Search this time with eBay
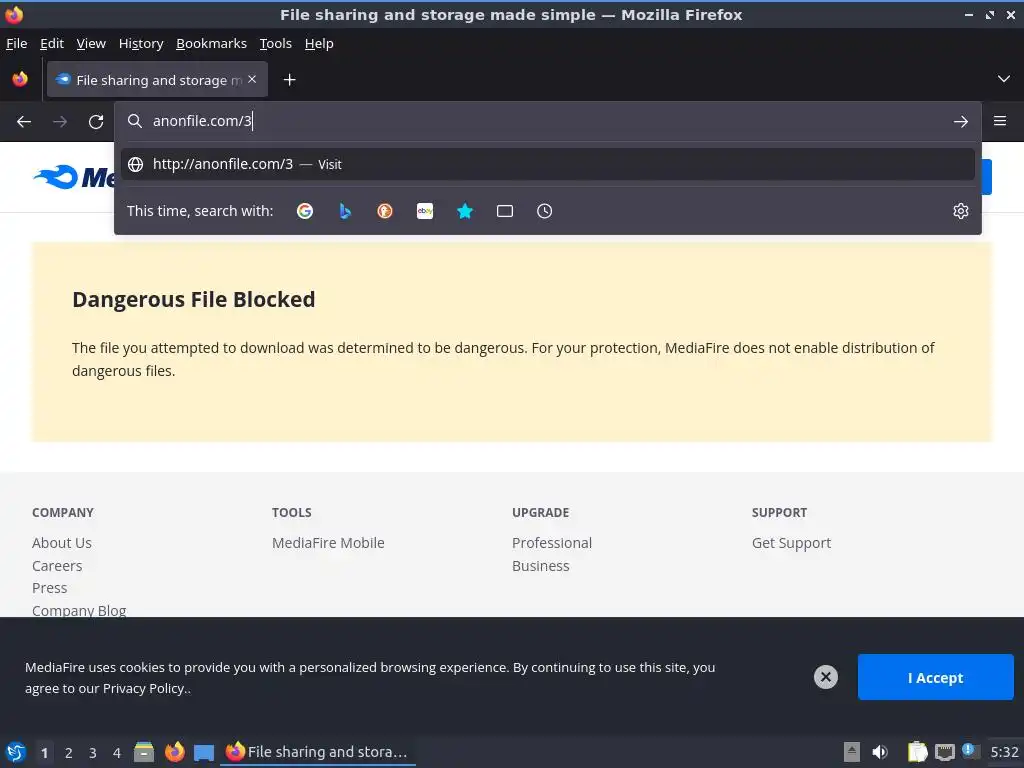1024x768 pixels. [424, 211]
